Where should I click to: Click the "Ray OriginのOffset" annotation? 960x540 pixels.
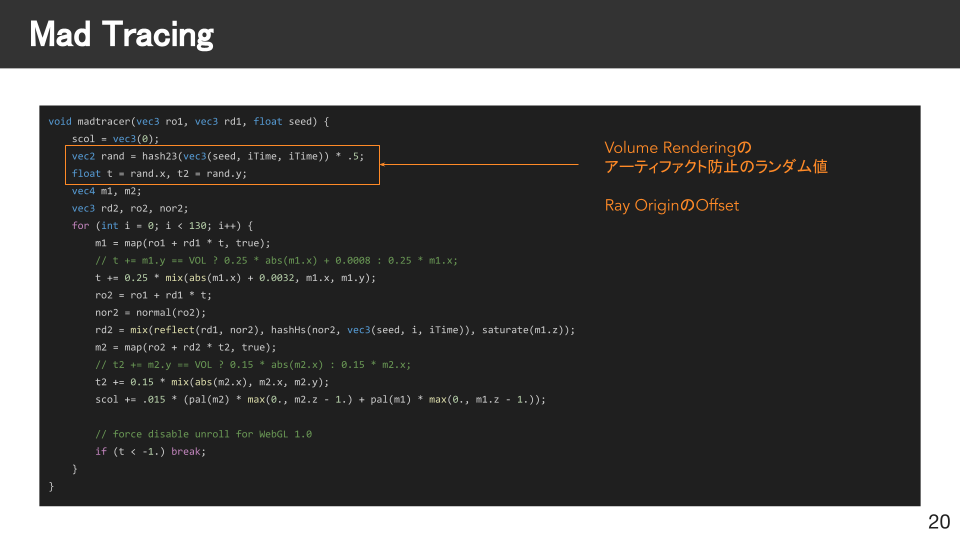pos(671,205)
